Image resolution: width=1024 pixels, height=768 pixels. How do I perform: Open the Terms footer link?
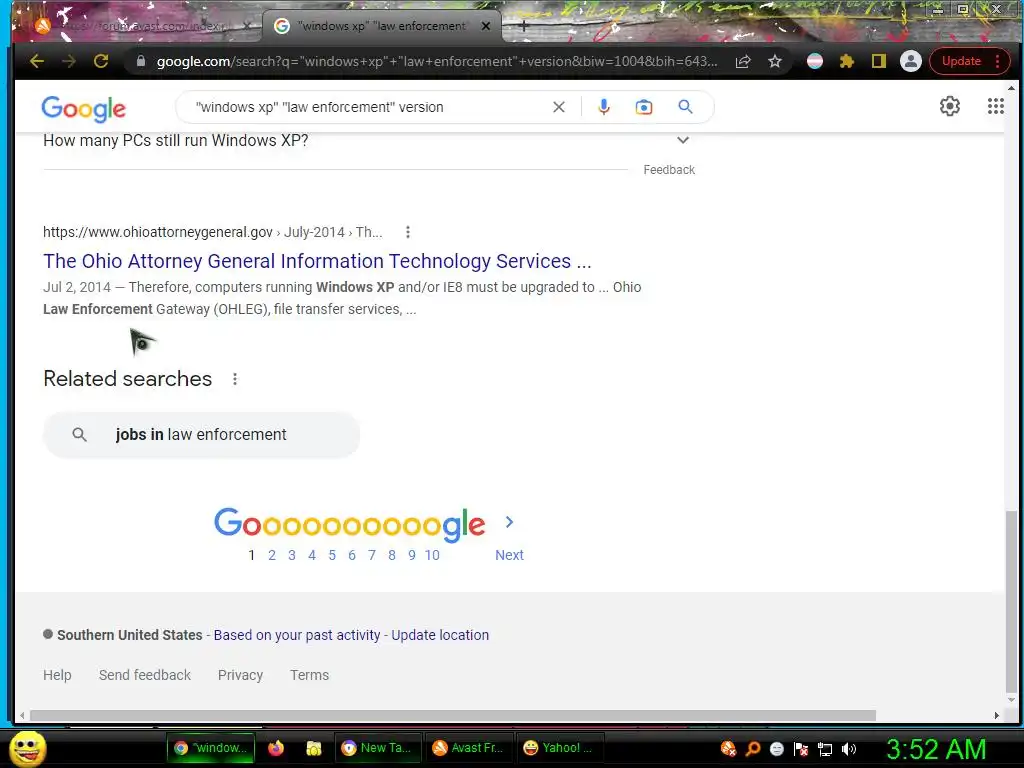(310, 675)
